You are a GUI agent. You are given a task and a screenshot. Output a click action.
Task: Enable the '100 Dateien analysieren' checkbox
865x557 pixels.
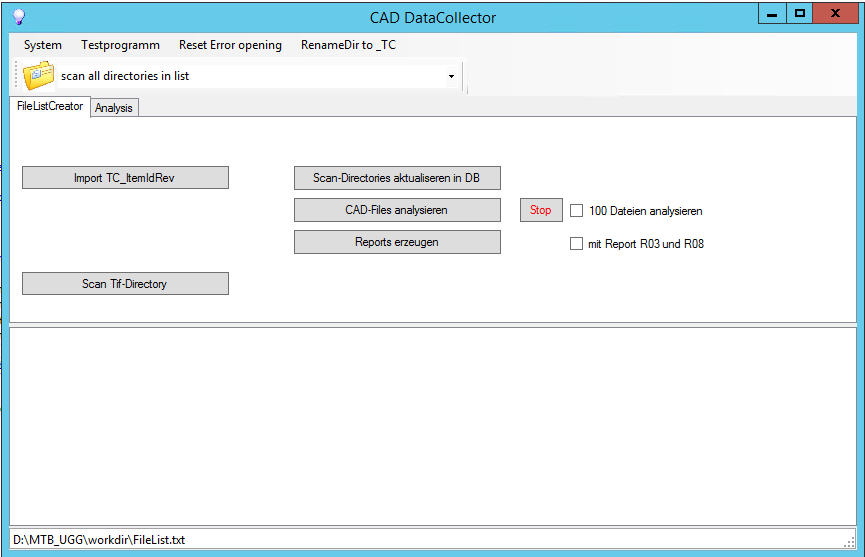[576, 211]
